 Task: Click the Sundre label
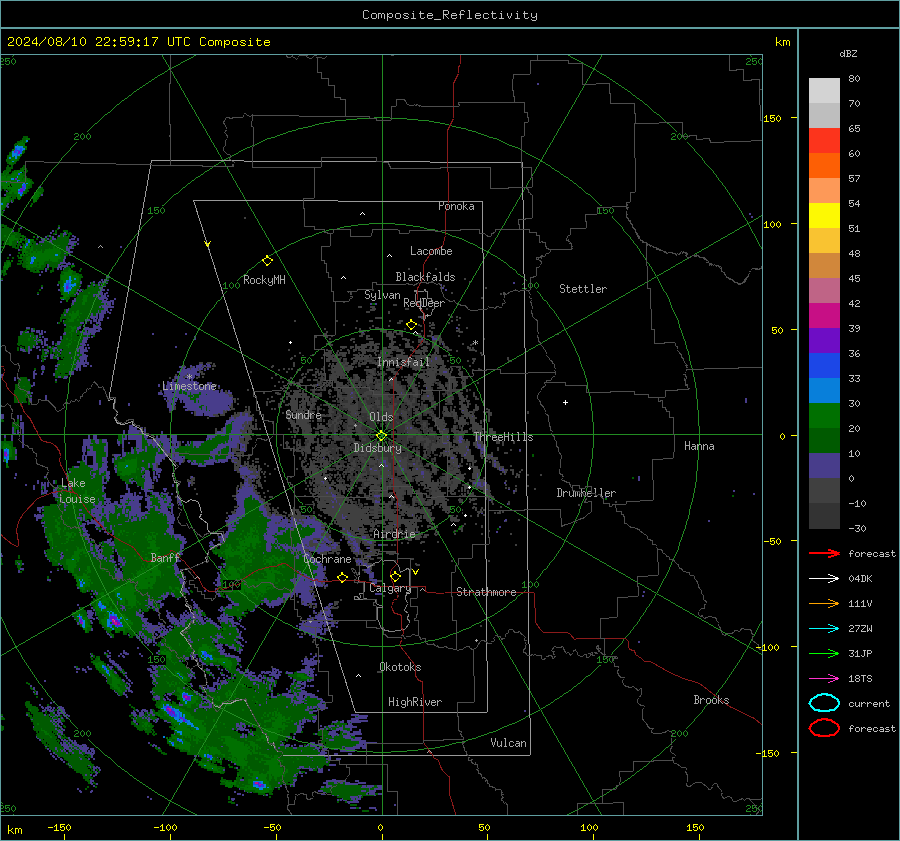(x=303, y=414)
